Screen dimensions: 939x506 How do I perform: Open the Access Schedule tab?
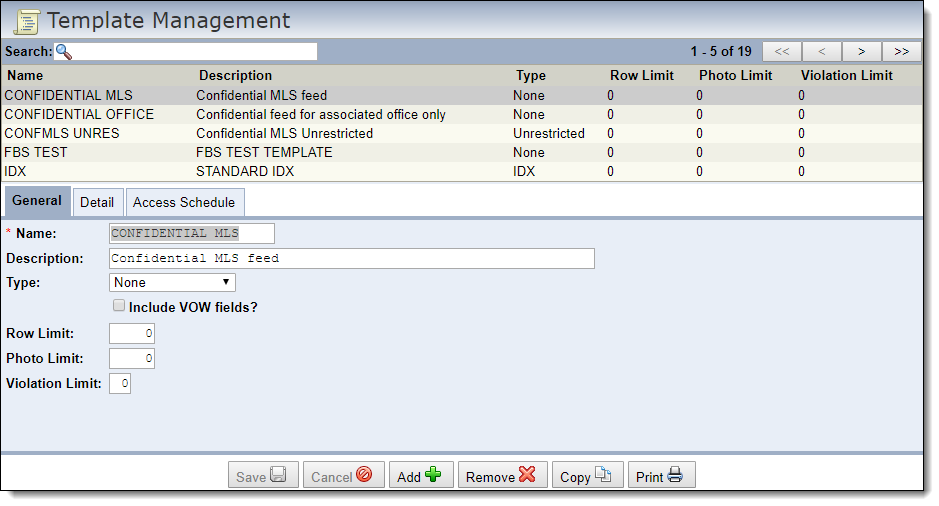tap(184, 202)
